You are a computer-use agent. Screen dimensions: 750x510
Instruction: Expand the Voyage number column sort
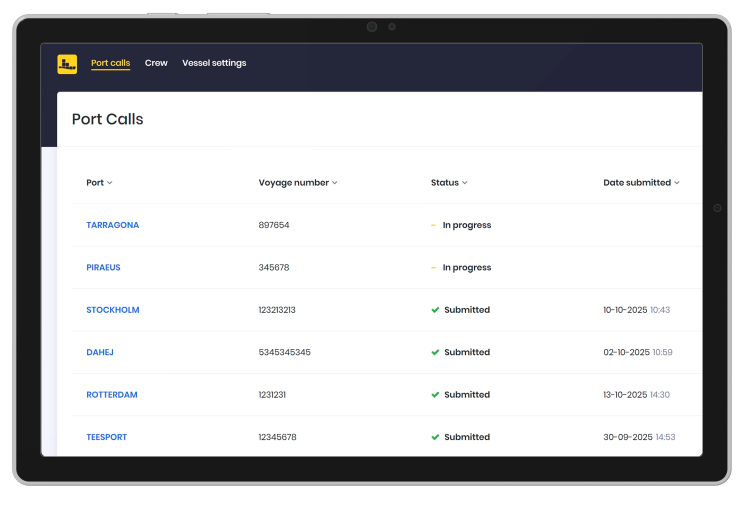pos(335,183)
